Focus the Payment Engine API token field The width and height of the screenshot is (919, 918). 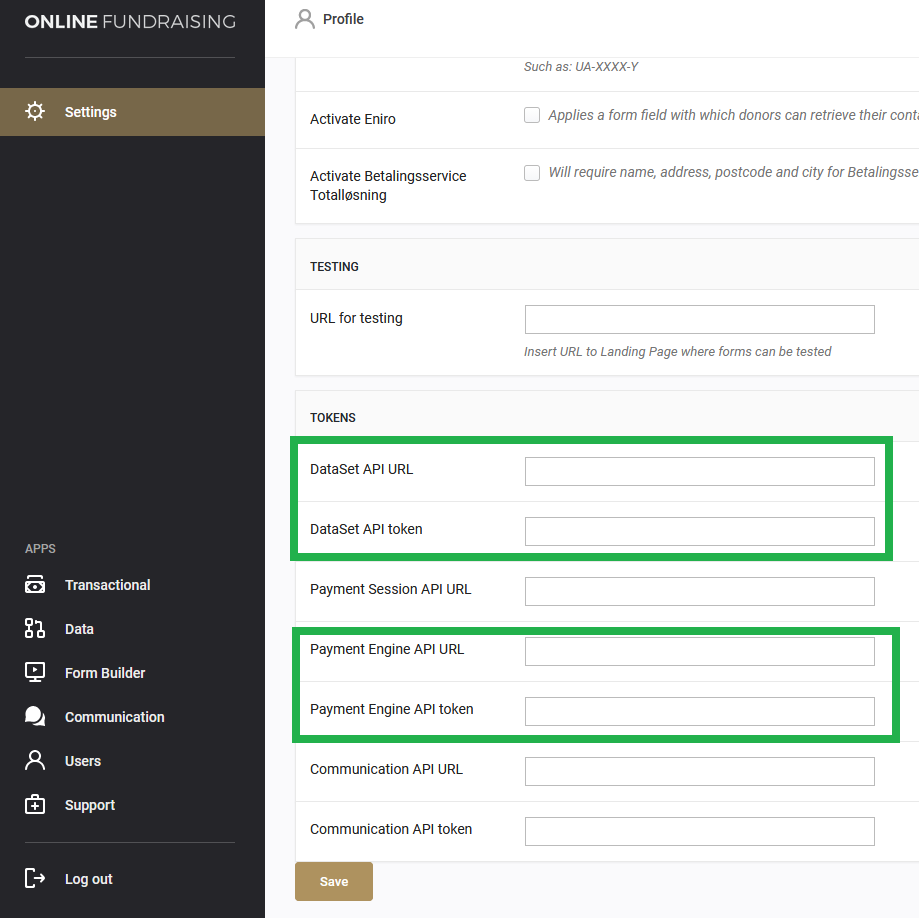[700, 711]
